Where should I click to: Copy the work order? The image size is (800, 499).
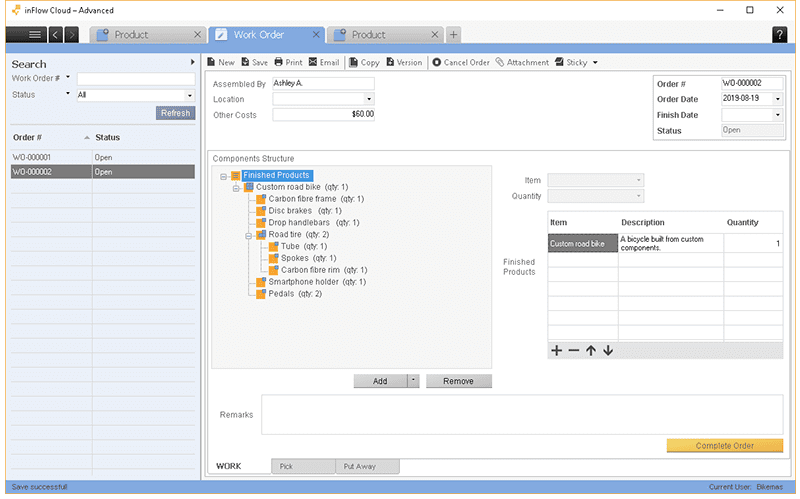pos(364,62)
